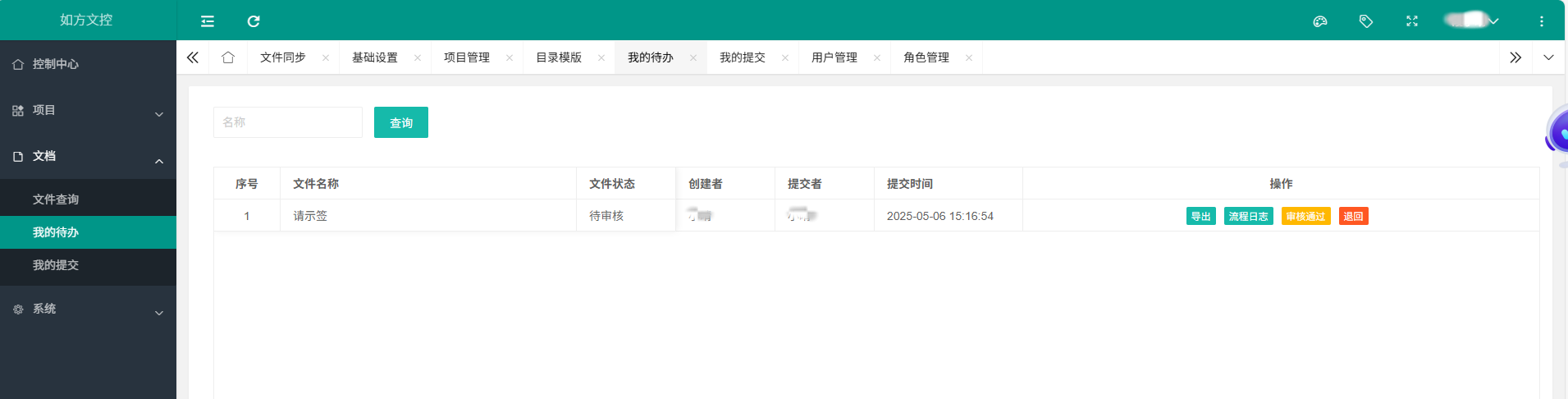Switch to the 项目管理 tab
The image size is (1568, 399).
click(x=467, y=57)
